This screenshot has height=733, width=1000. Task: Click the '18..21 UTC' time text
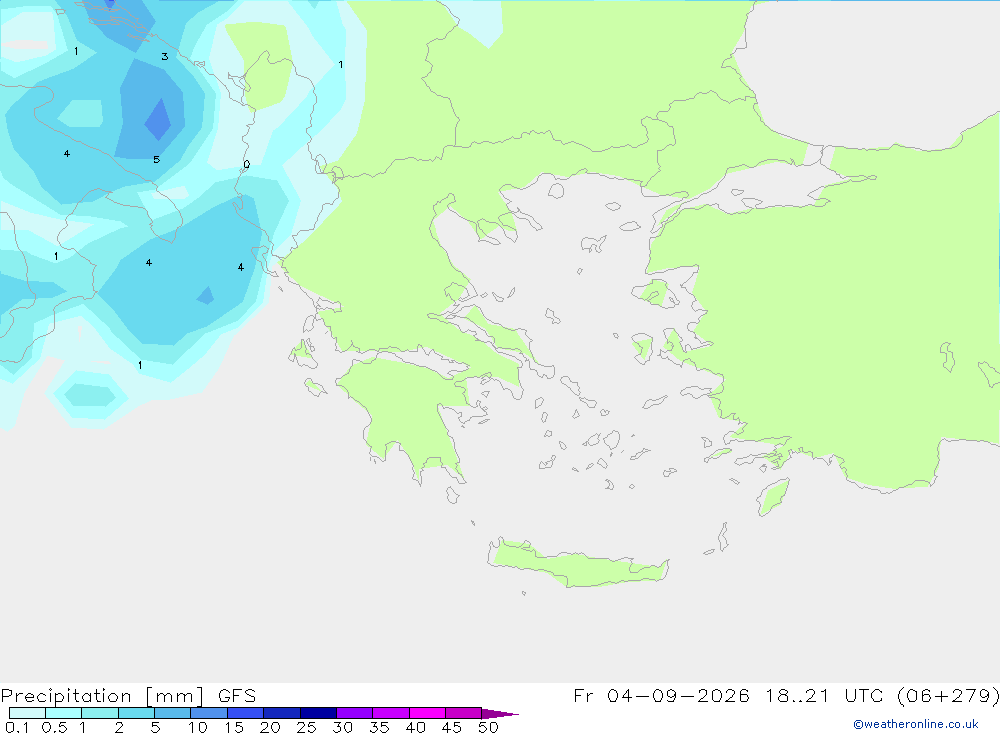[x=825, y=696]
